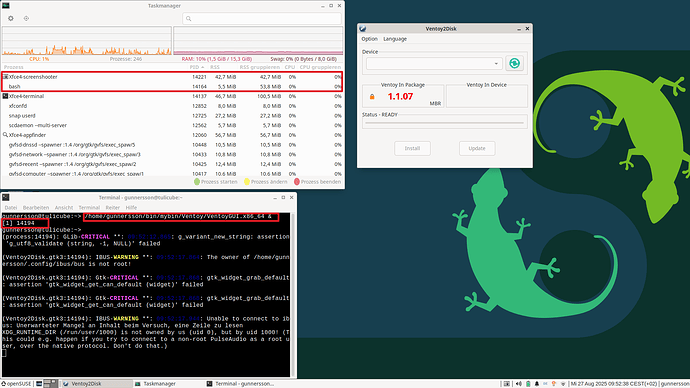Click the RAM usage graph in Taskmanager
This screenshot has width=690, height=388.
[258, 41]
